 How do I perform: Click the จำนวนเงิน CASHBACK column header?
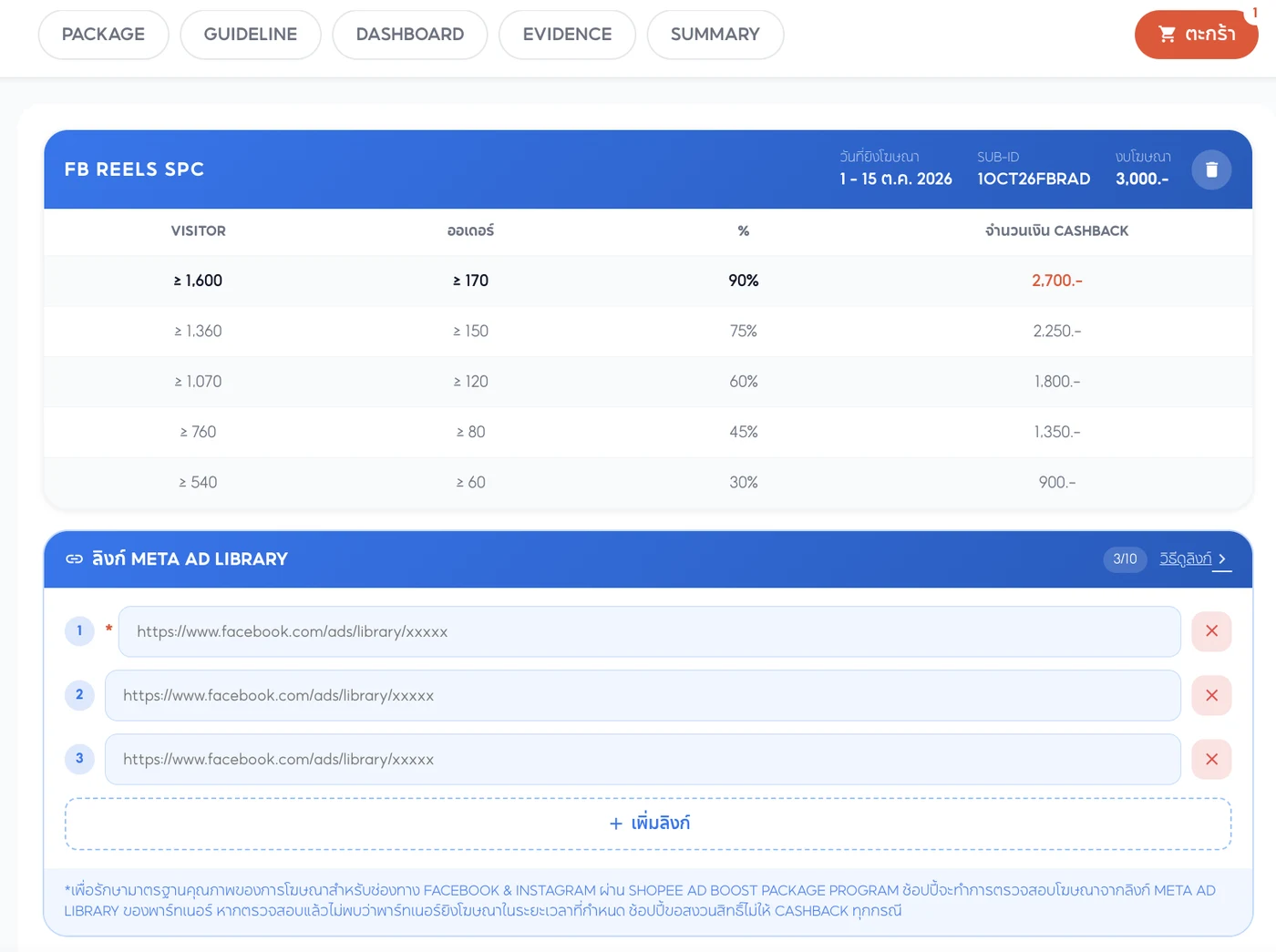[1056, 231]
